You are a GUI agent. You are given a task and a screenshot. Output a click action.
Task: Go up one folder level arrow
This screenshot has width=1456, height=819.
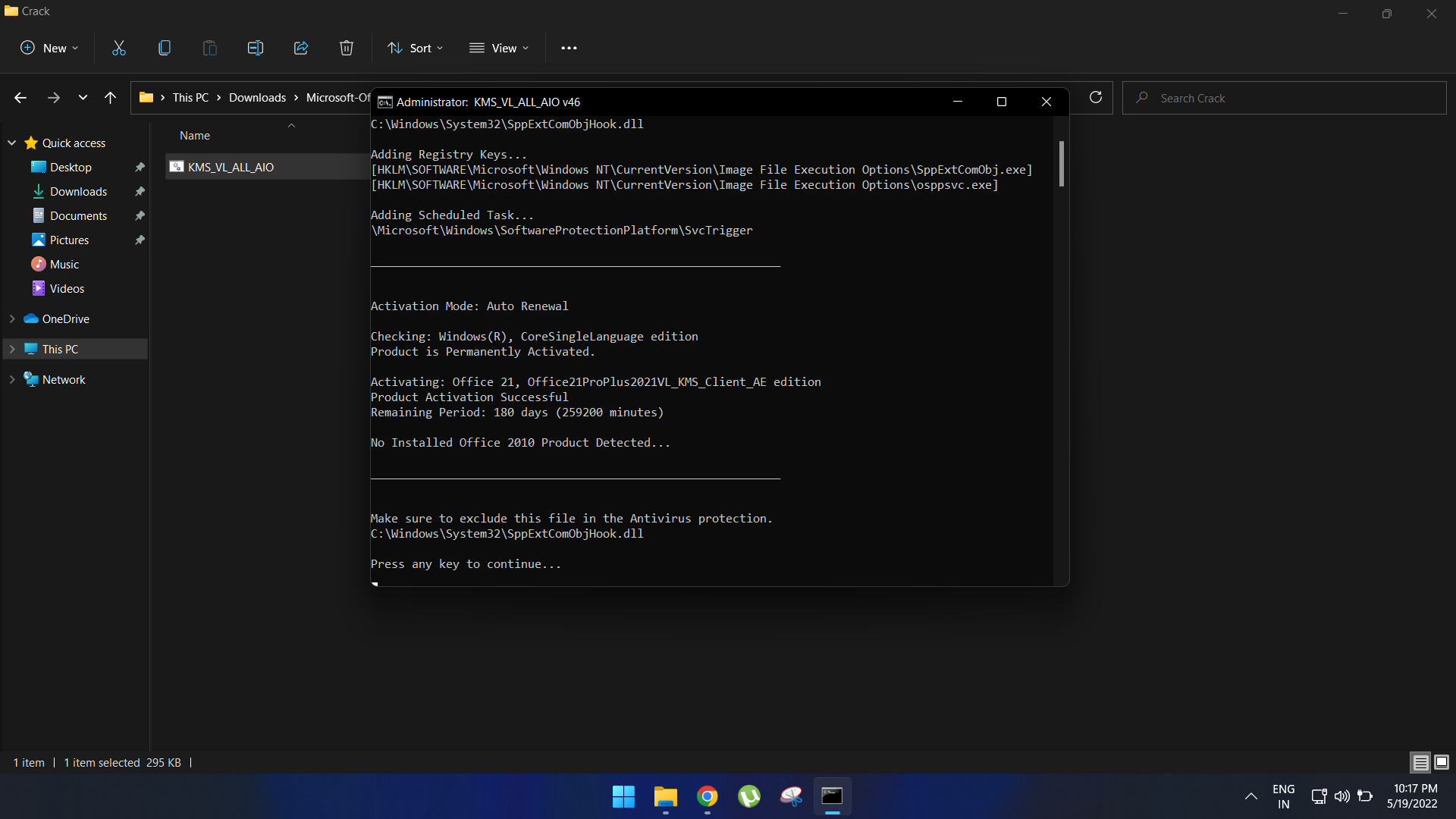pos(111,98)
